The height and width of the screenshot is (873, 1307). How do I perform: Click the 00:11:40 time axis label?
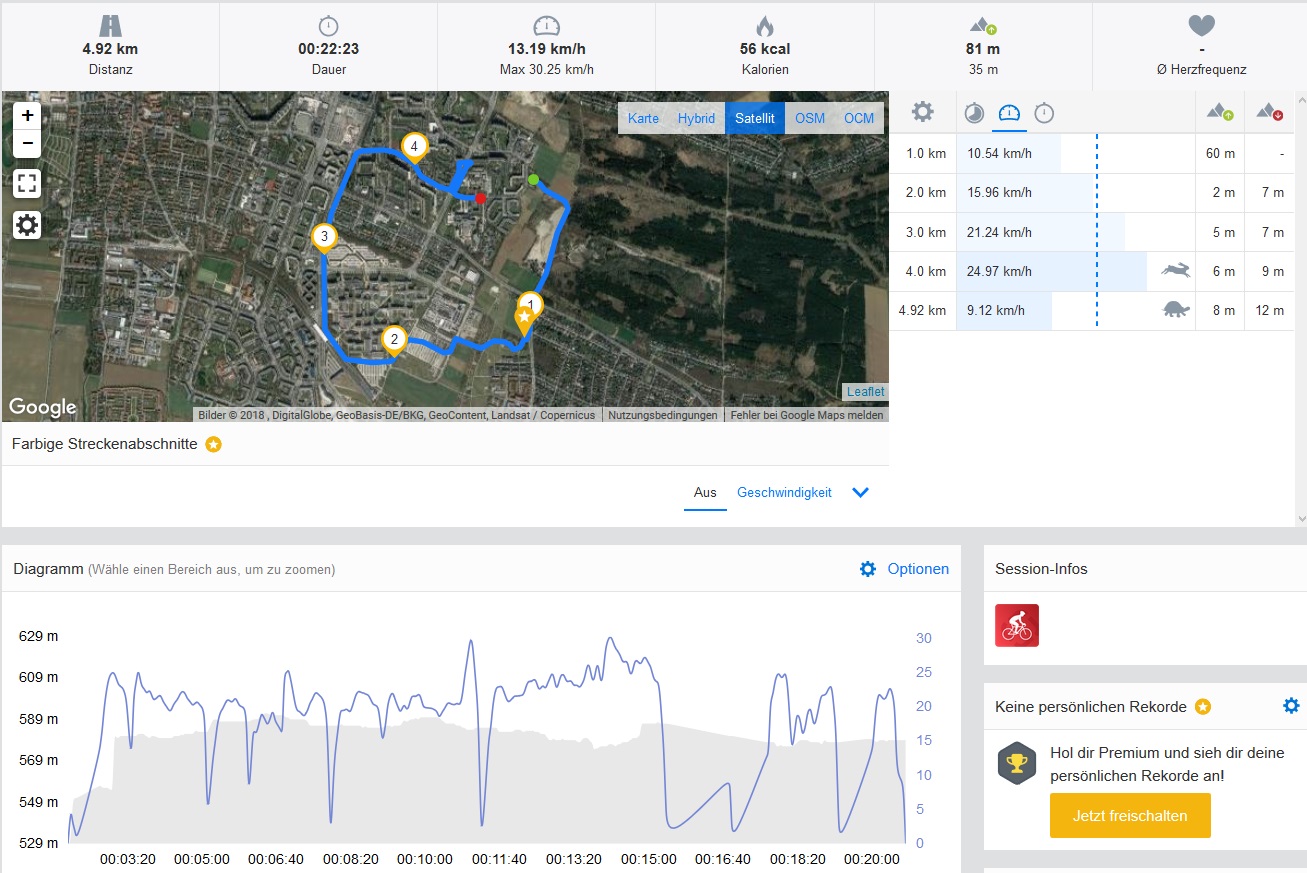coord(498,859)
